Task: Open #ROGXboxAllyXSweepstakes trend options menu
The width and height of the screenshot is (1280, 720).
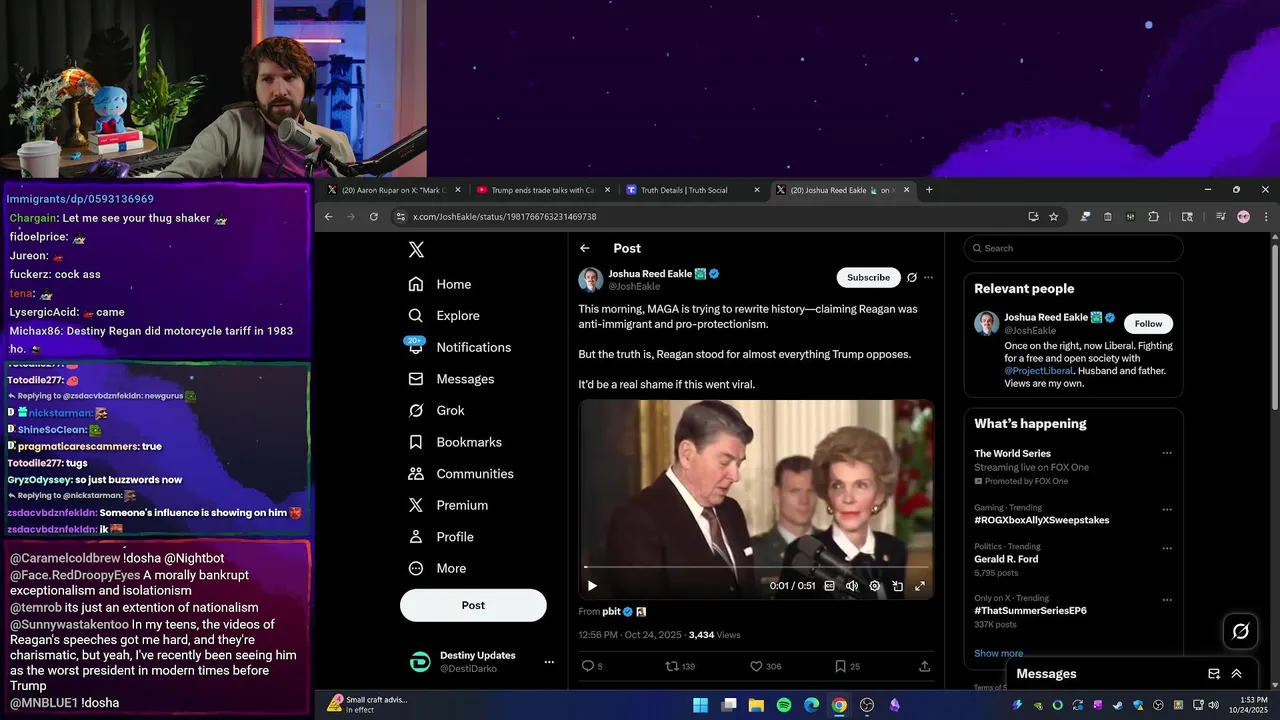Action: (x=1166, y=510)
